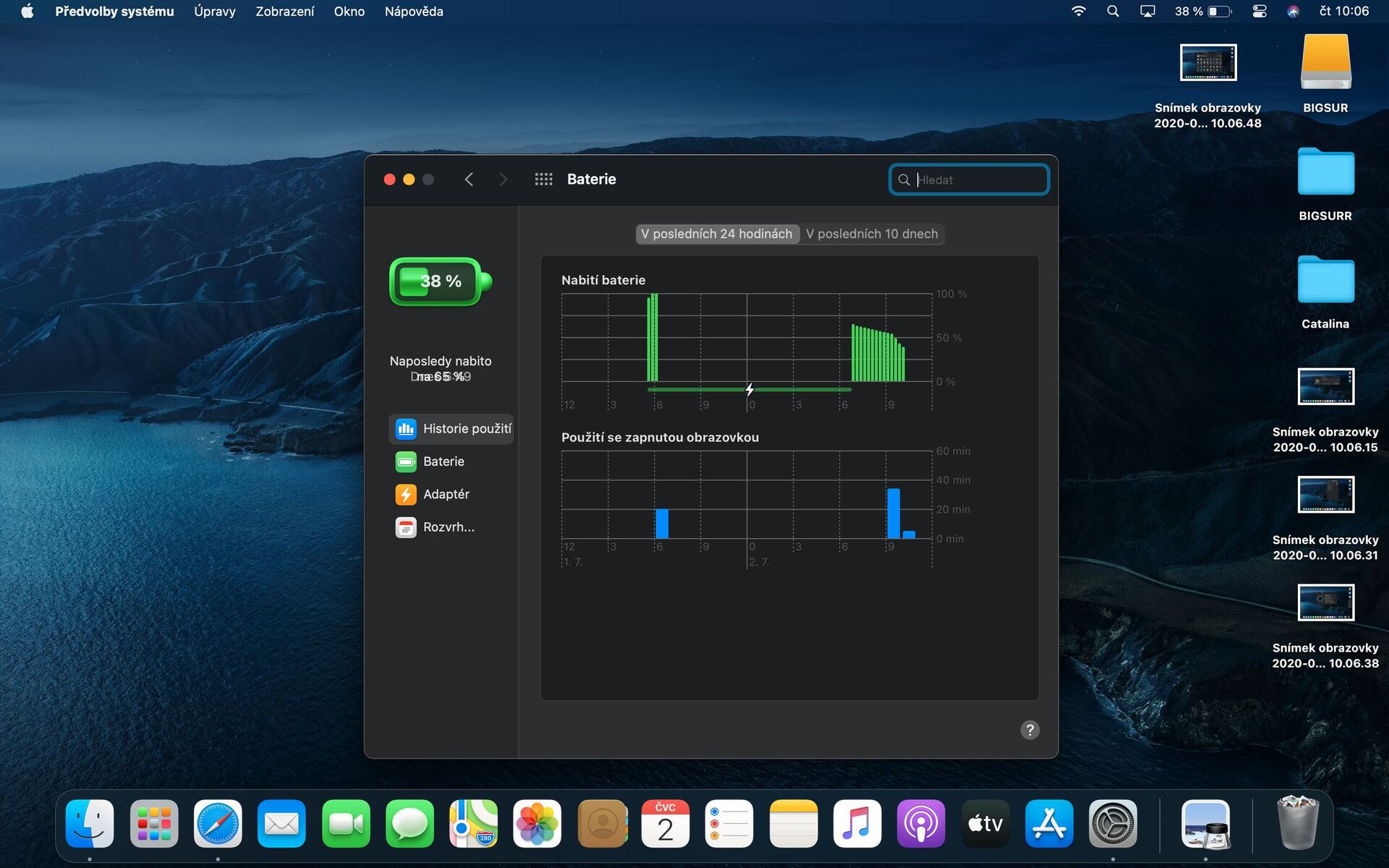Open Music app from the Dock

tap(857, 823)
